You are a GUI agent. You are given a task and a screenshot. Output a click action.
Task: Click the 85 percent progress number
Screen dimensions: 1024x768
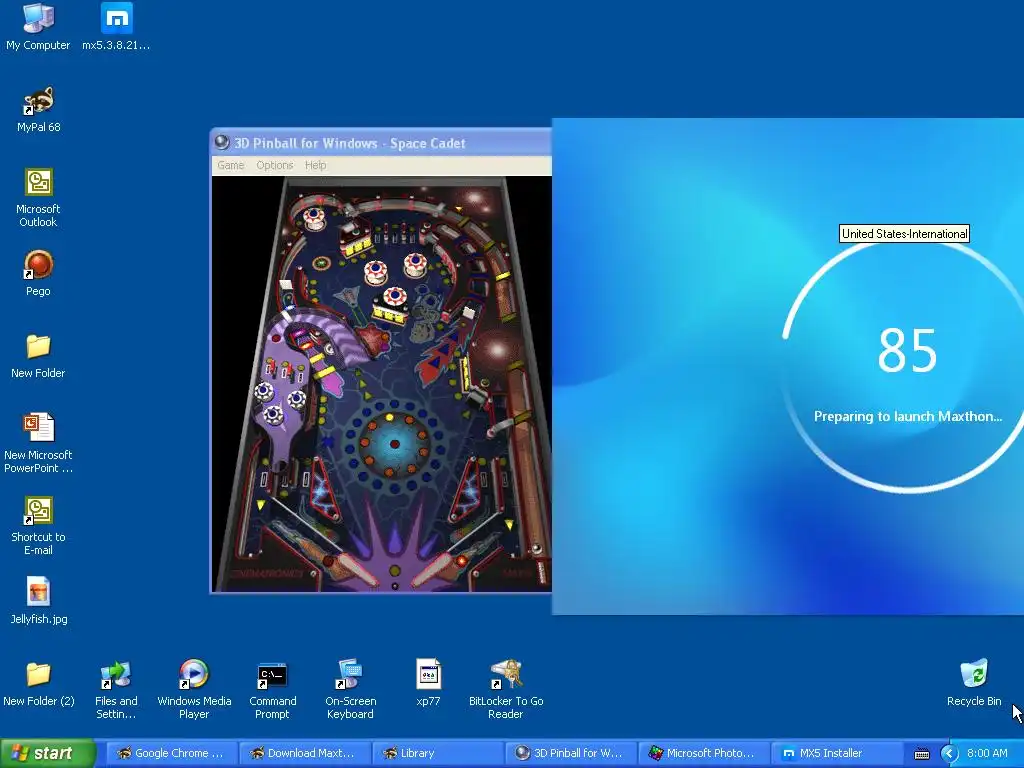[x=907, y=350]
